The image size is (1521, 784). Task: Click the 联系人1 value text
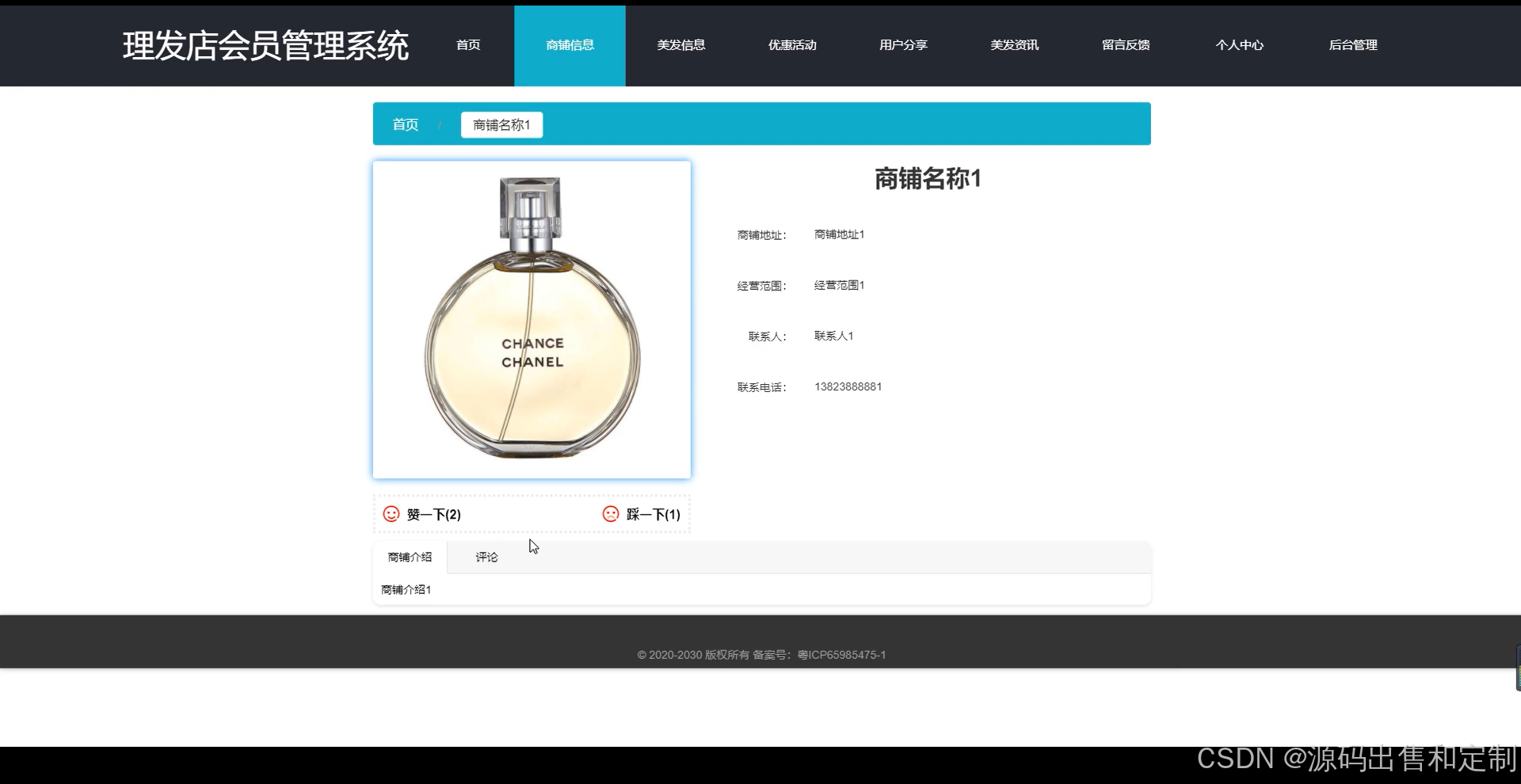tap(834, 336)
